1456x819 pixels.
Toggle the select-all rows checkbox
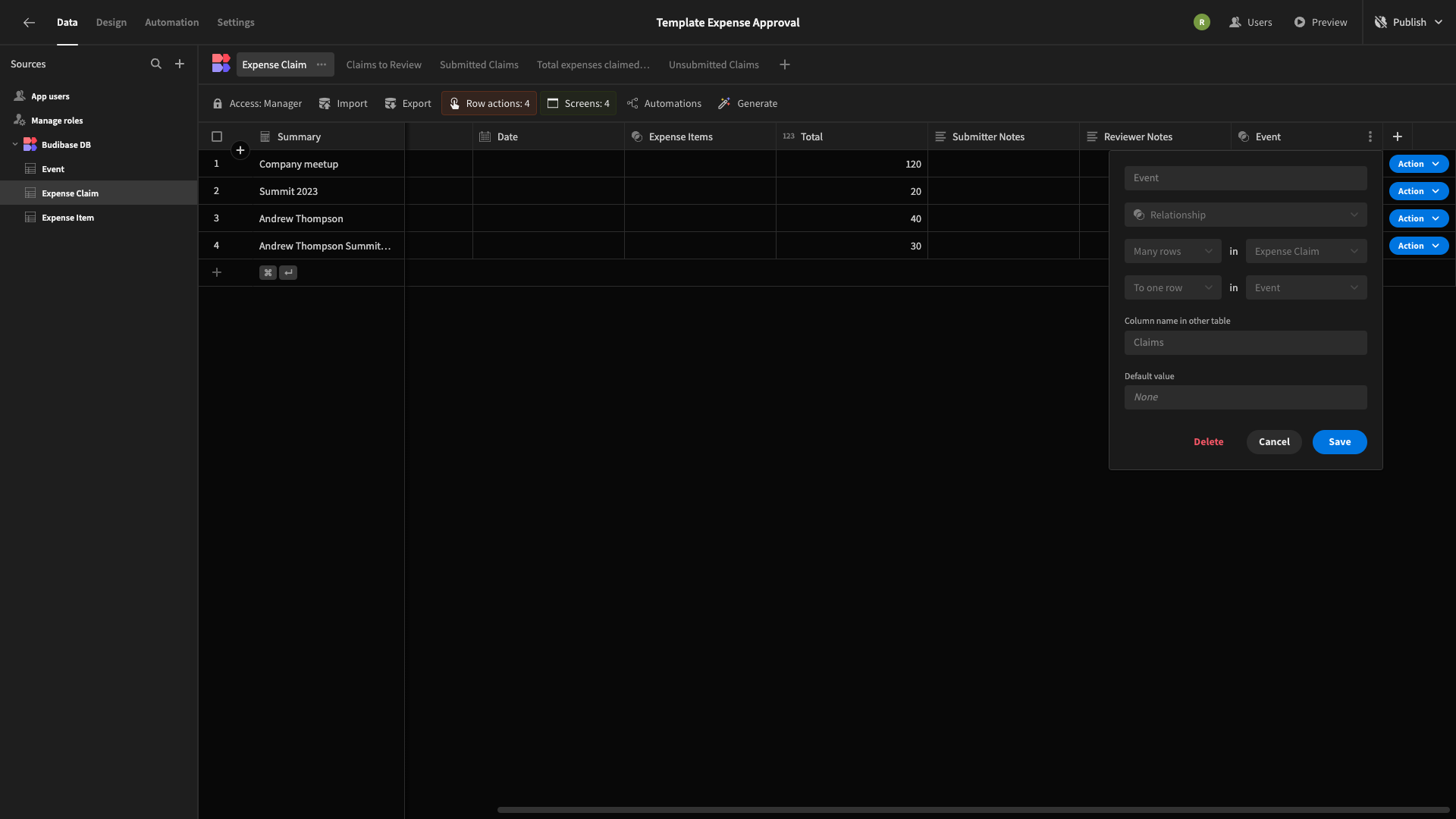coord(217,137)
